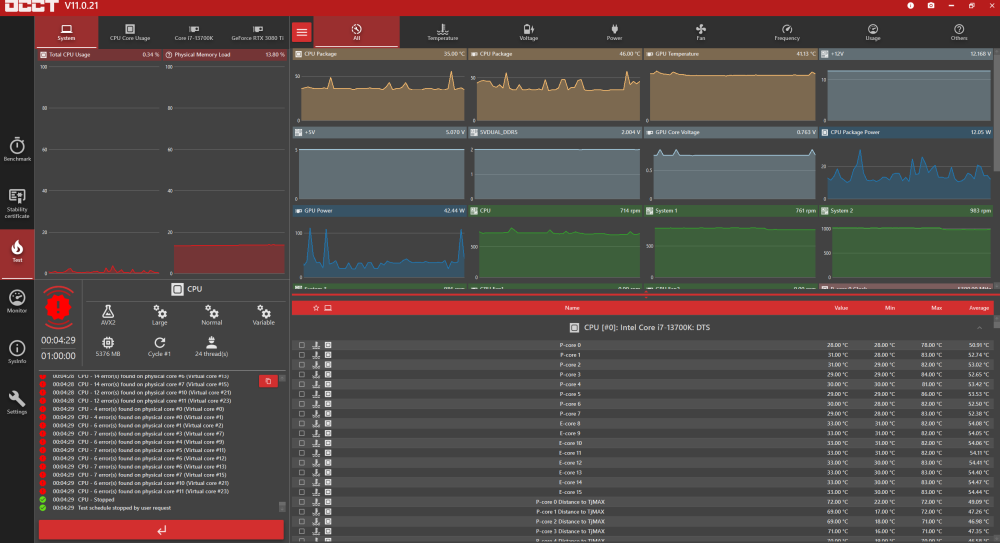This screenshot has height=543, width=1000.
Task: Open the SysInfo section in sidebar
Action: [x=17, y=352]
